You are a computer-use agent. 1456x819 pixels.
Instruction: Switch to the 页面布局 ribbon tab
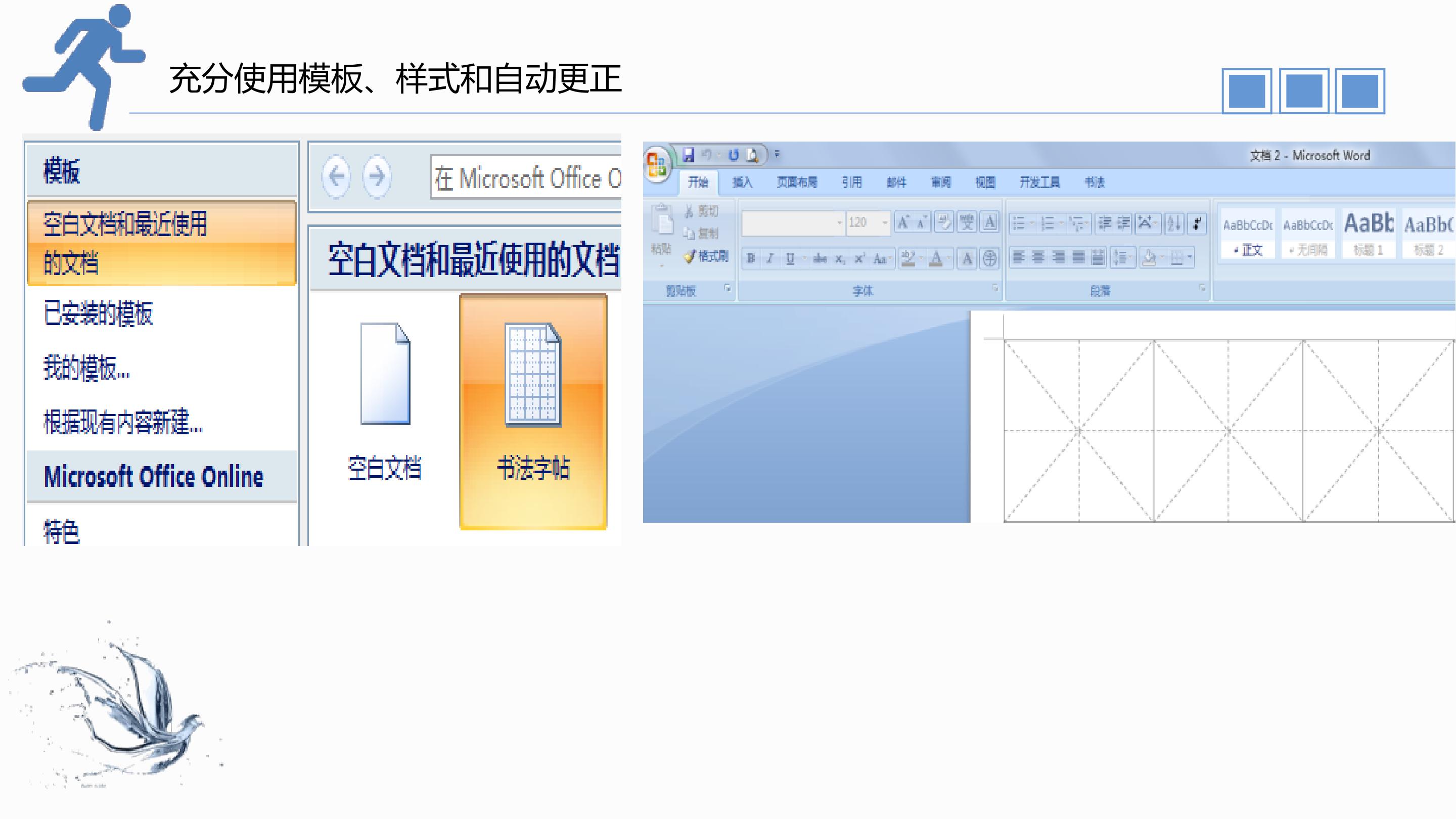(x=797, y=182)
